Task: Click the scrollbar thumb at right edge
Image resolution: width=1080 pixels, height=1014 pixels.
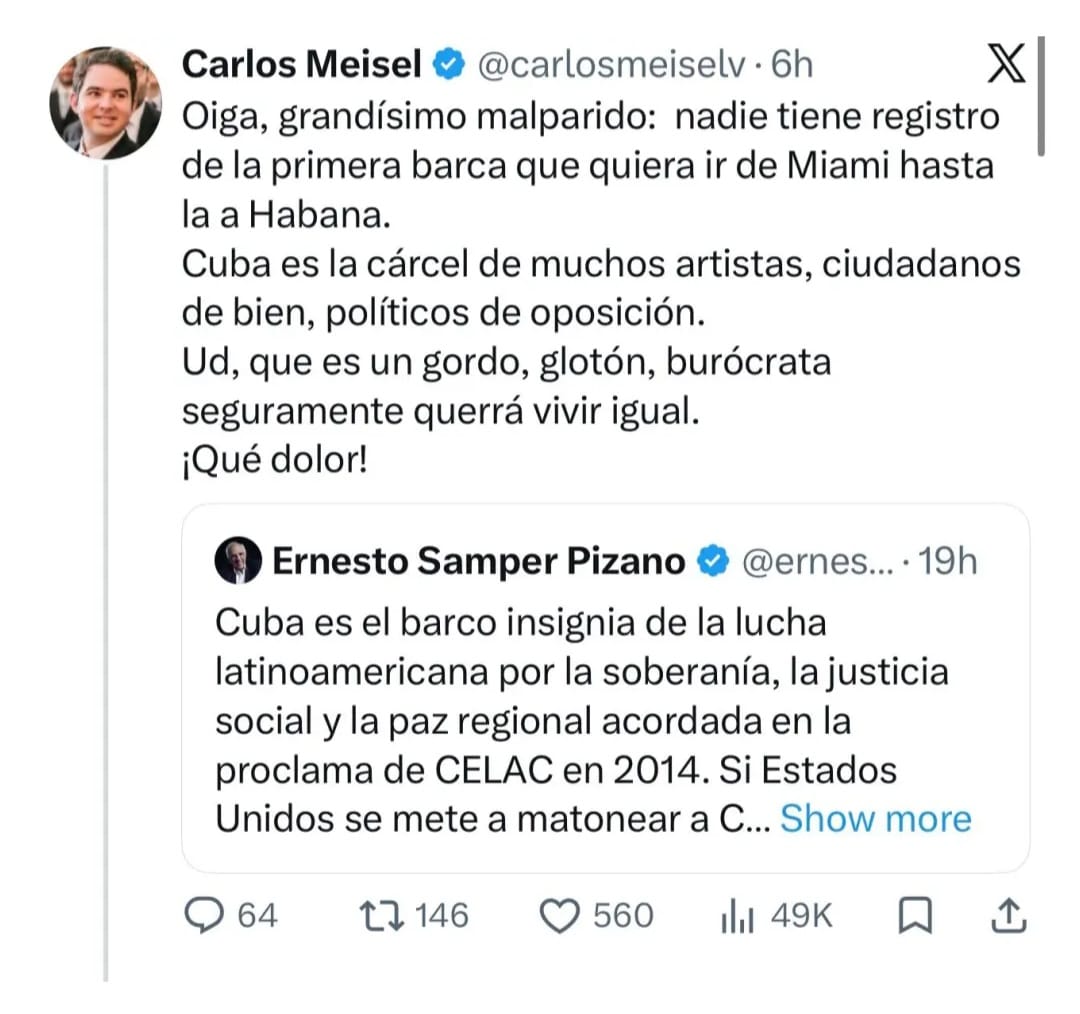Action: pos(1041,96)
